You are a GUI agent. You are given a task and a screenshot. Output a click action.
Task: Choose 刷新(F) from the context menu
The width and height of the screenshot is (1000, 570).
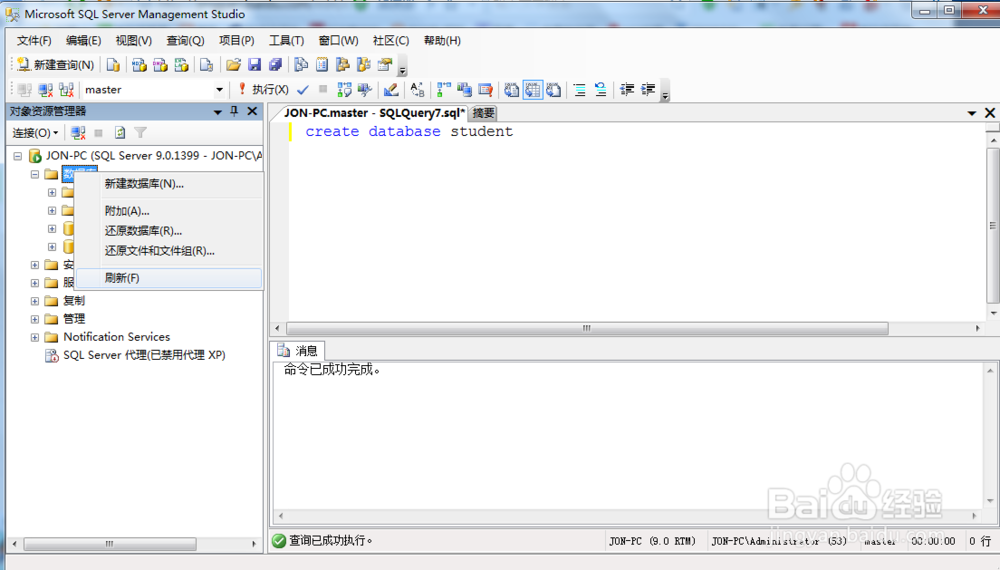[x=169, y=278]
